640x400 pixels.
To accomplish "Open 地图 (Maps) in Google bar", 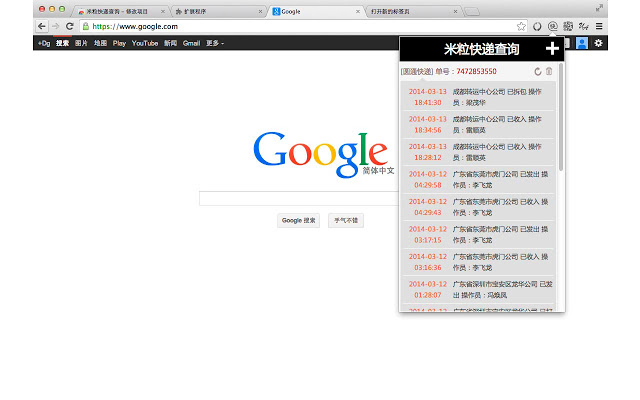I will tap(100, 43).
